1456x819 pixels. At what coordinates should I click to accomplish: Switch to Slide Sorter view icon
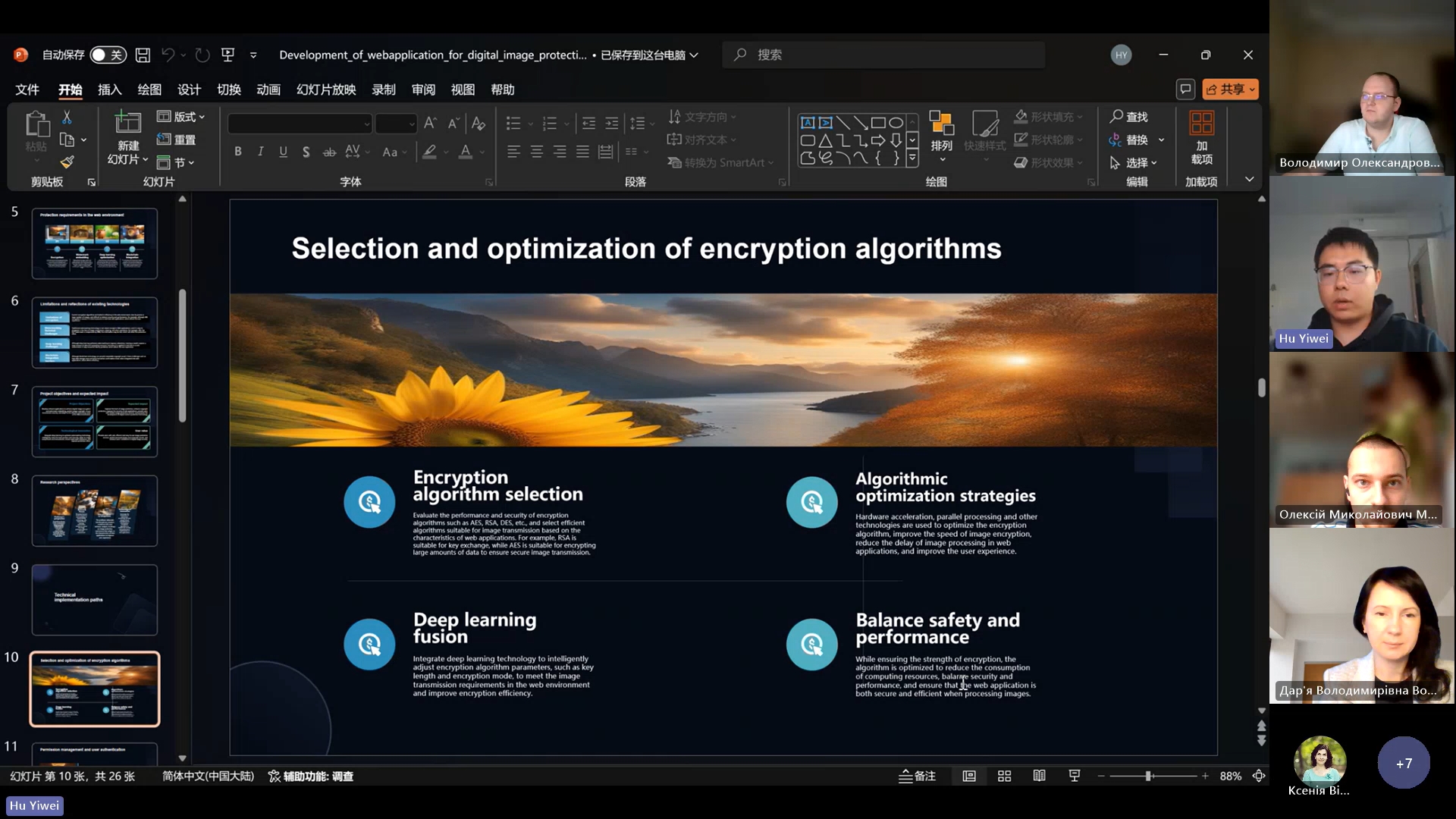(x=1004, y=776)
